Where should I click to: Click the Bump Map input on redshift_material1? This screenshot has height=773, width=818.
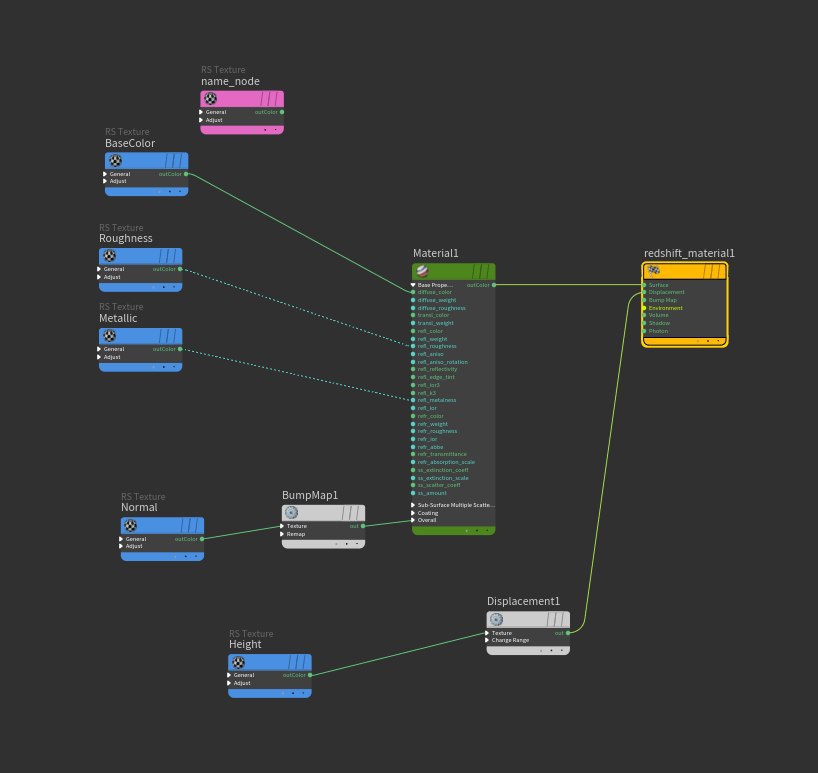(x=645, y=300)
